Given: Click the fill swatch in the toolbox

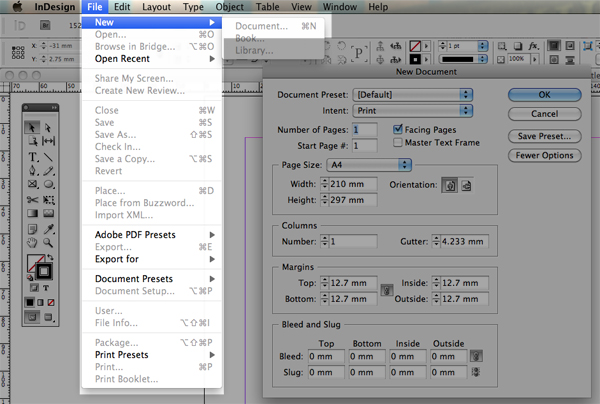Looking at the screenshot, I should tap(32, 262).
